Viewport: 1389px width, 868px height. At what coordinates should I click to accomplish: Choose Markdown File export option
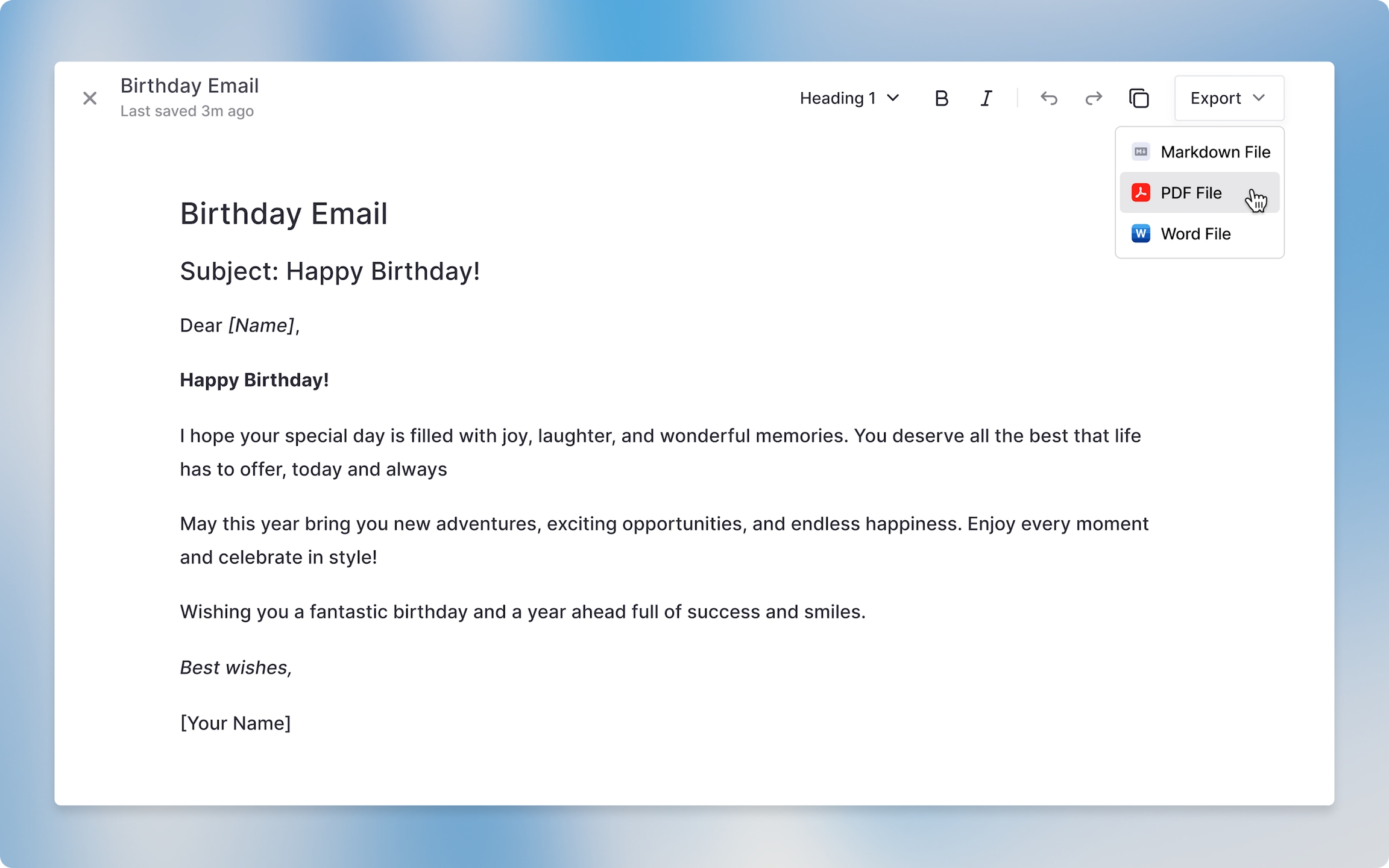[1215, 152]
